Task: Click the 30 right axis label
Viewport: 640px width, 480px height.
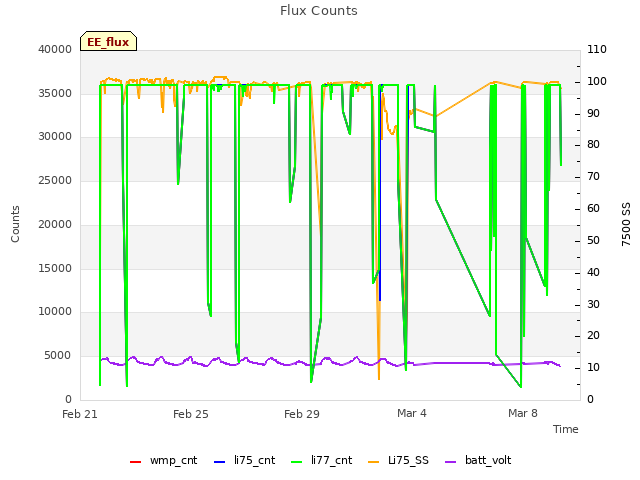Action: [593, 304]
